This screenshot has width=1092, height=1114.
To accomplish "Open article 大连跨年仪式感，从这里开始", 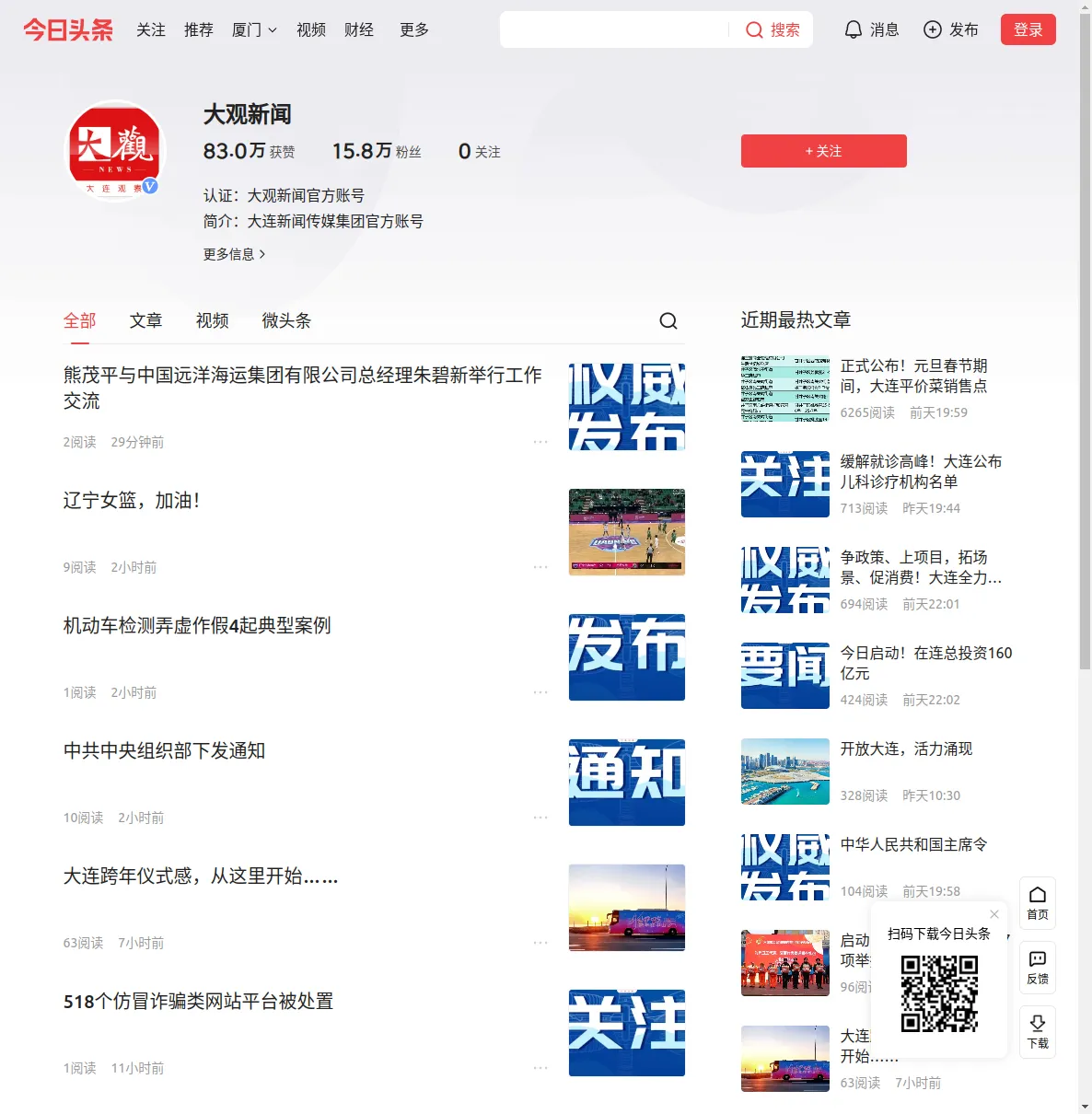I will click(201, 876).
